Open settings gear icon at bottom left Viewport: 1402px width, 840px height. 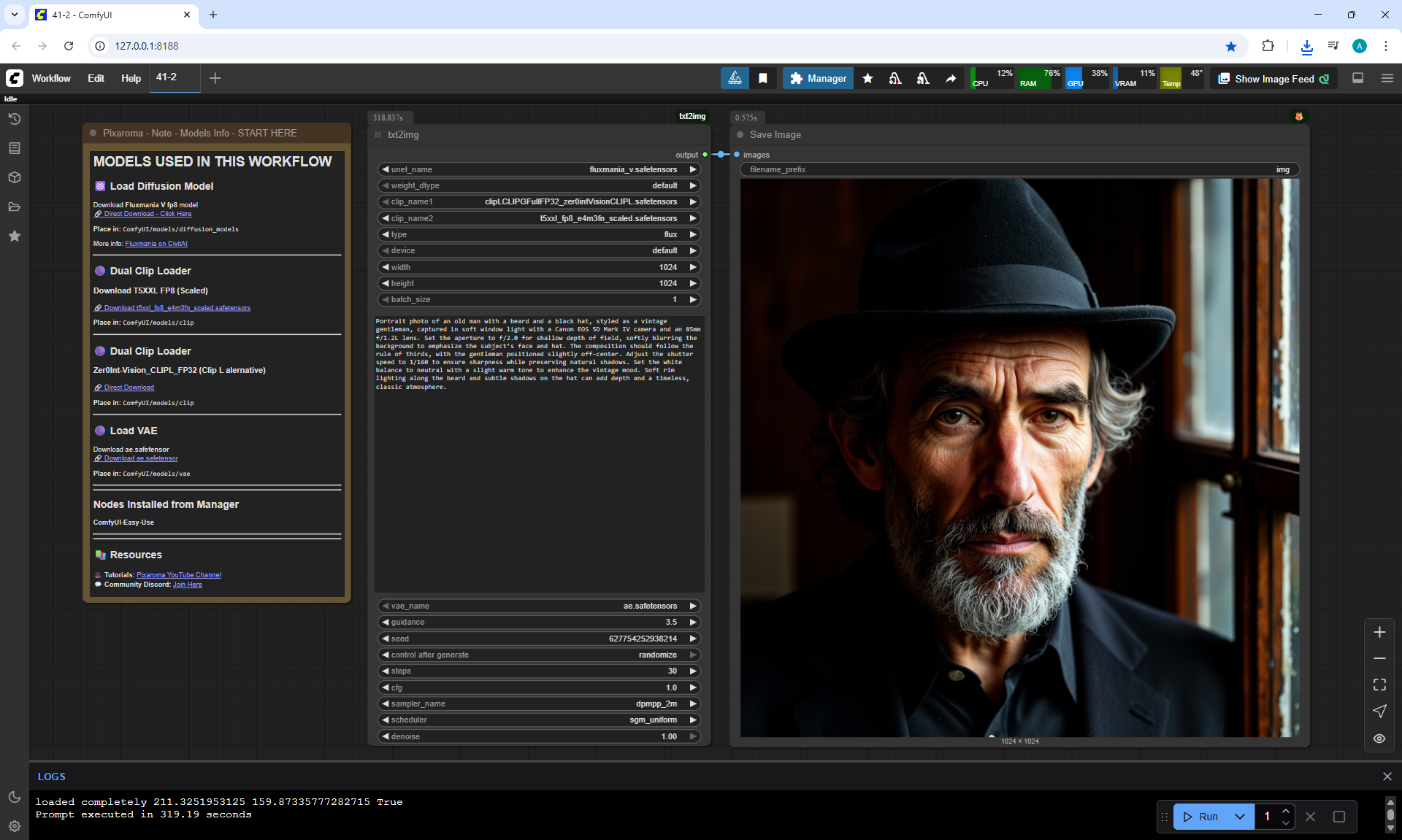(15, 826)
